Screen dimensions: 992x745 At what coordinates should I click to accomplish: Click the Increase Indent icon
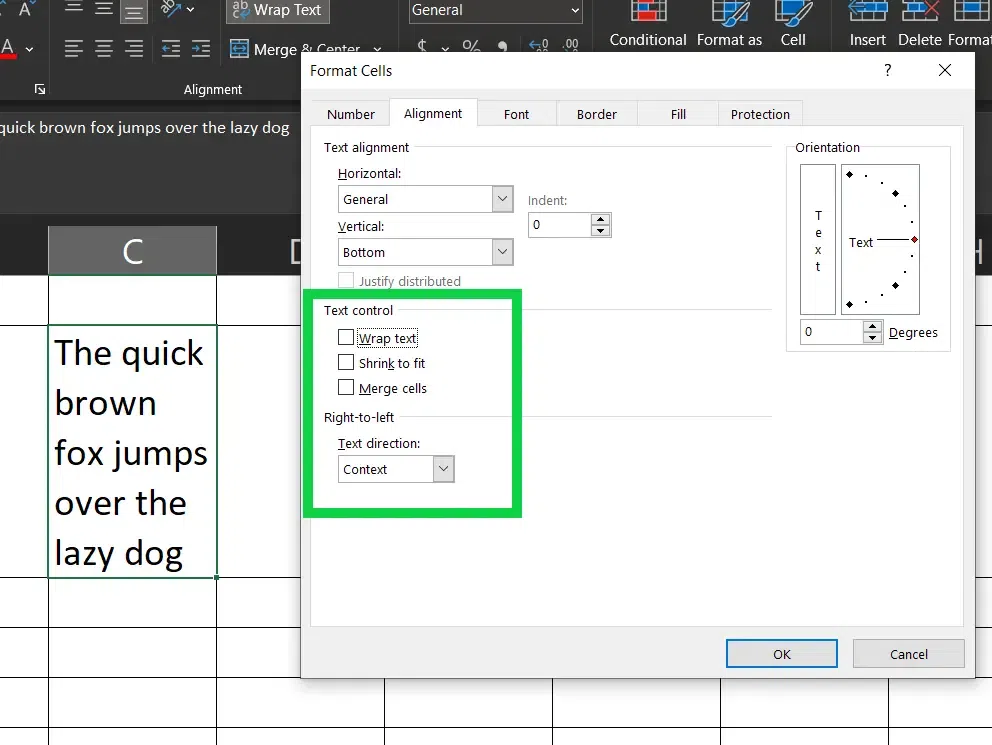point(201,49)
